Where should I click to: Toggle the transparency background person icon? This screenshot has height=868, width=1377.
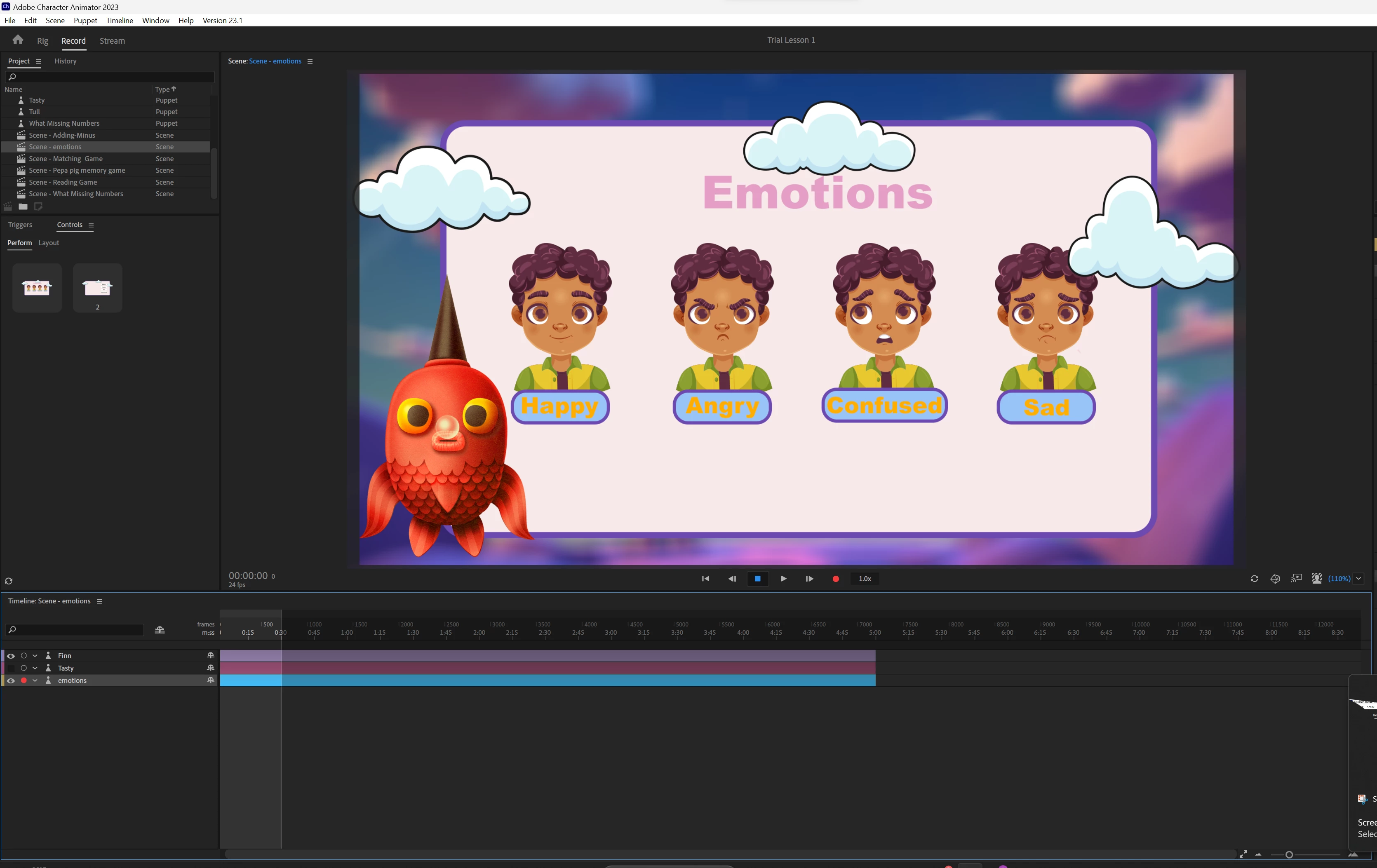1317,579
